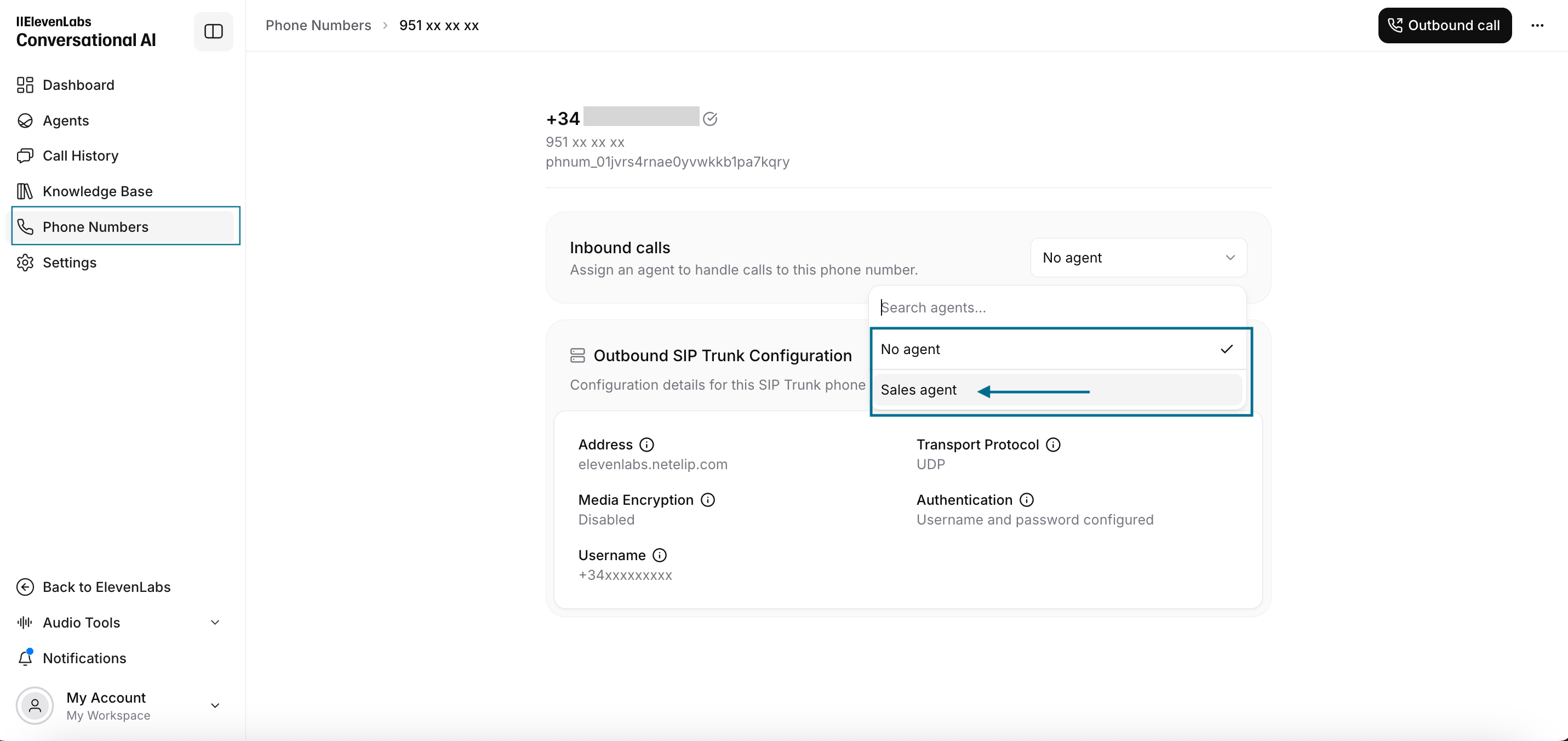Choose the No agent option
This screenshot has height=741, width=1568.
click(x=1058, y=349)
